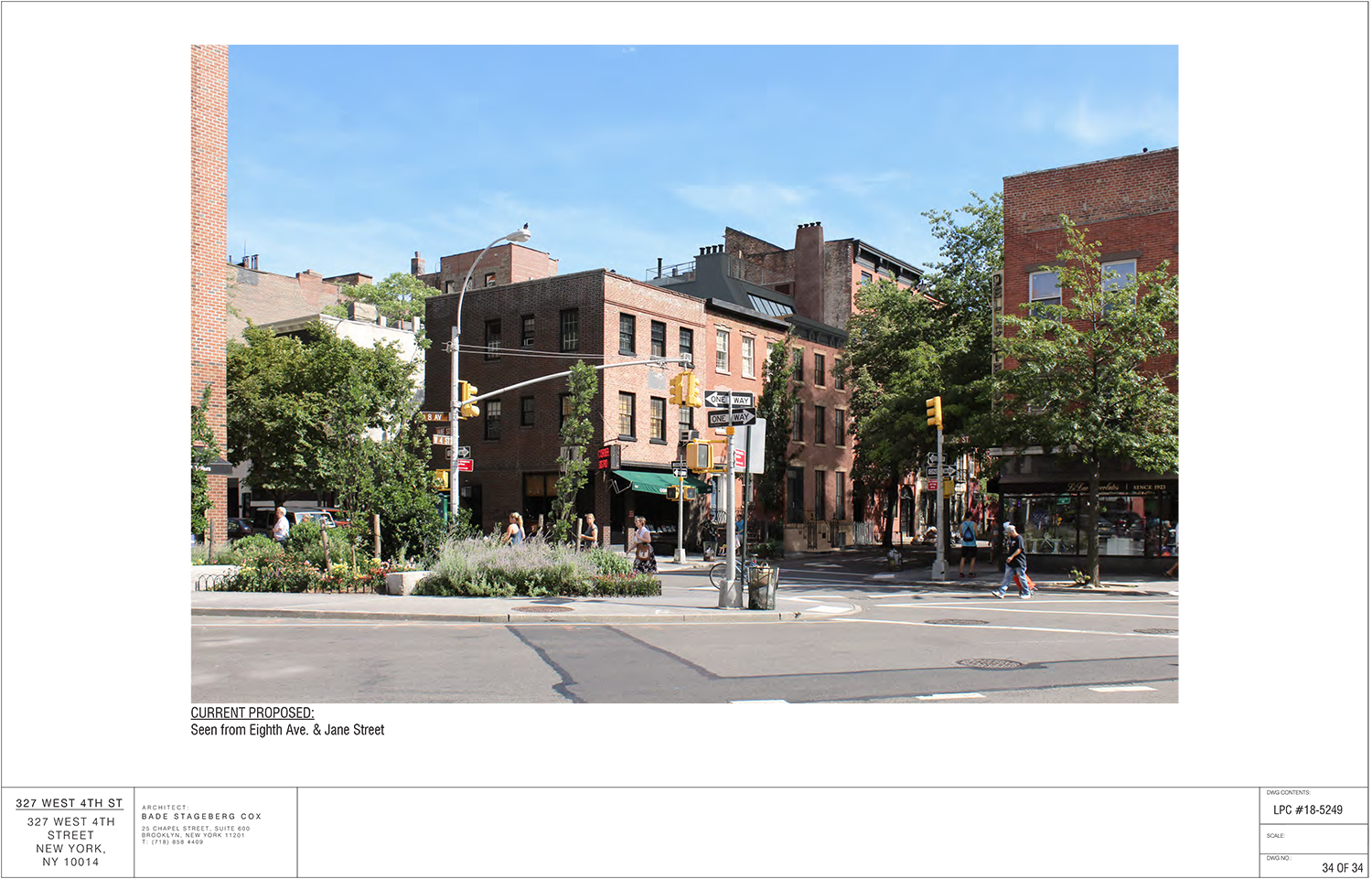Click the '34 OF 34' drawing number
The height and width of the screenshot is (879, 1372).
pos(1341,868)
